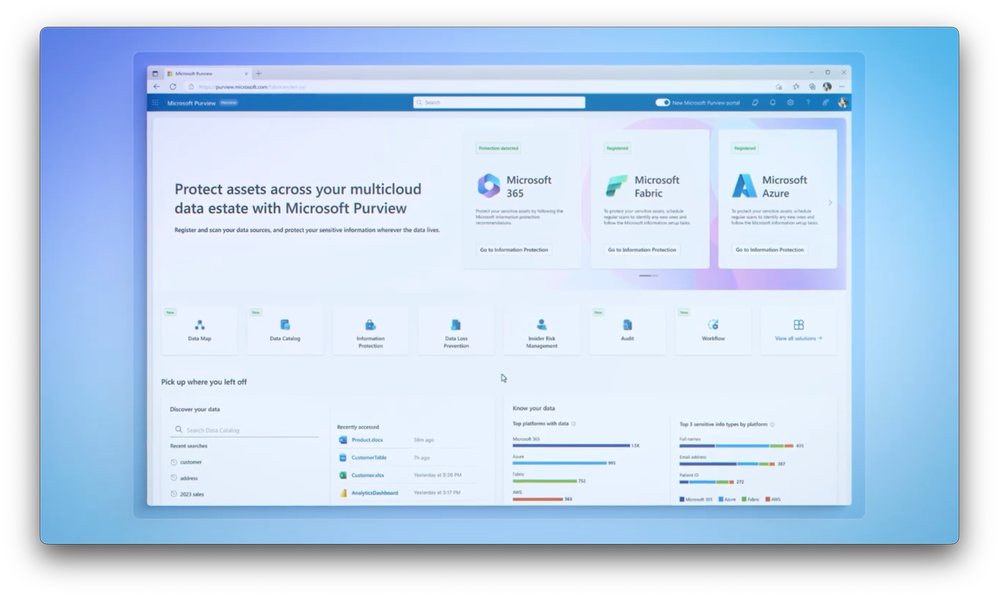The image size is (999, 597).
Task: Go to Information Protection for Microsoft Azure
Action: [770, 250]
